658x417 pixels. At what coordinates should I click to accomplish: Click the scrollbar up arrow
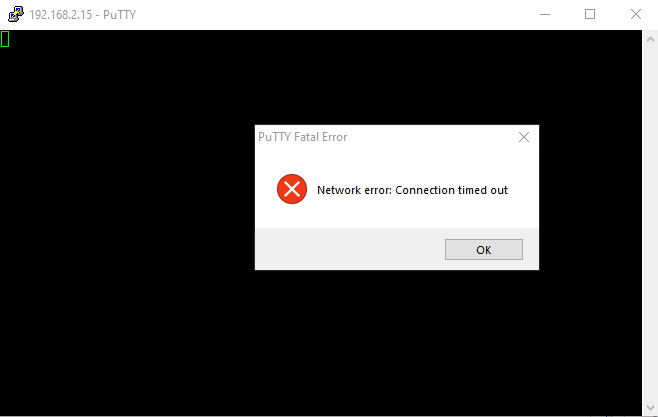click(x=650, y=39)
